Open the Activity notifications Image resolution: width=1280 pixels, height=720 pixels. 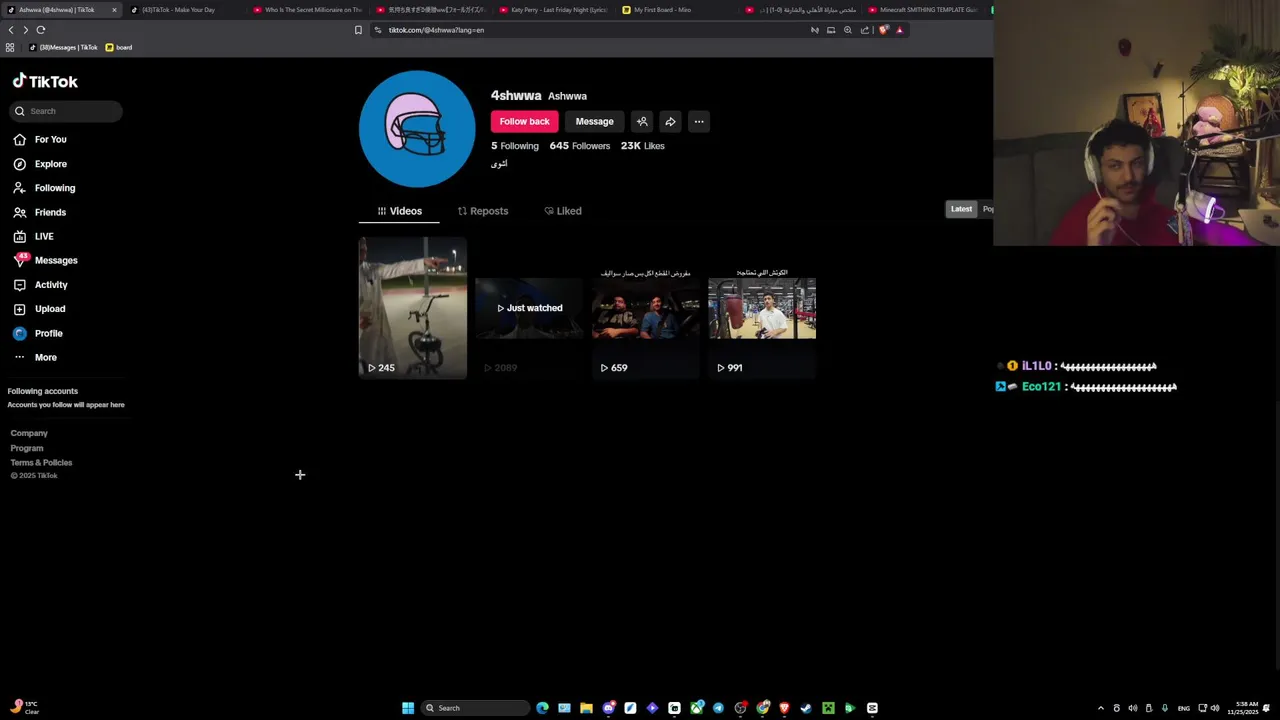(40, 285)
